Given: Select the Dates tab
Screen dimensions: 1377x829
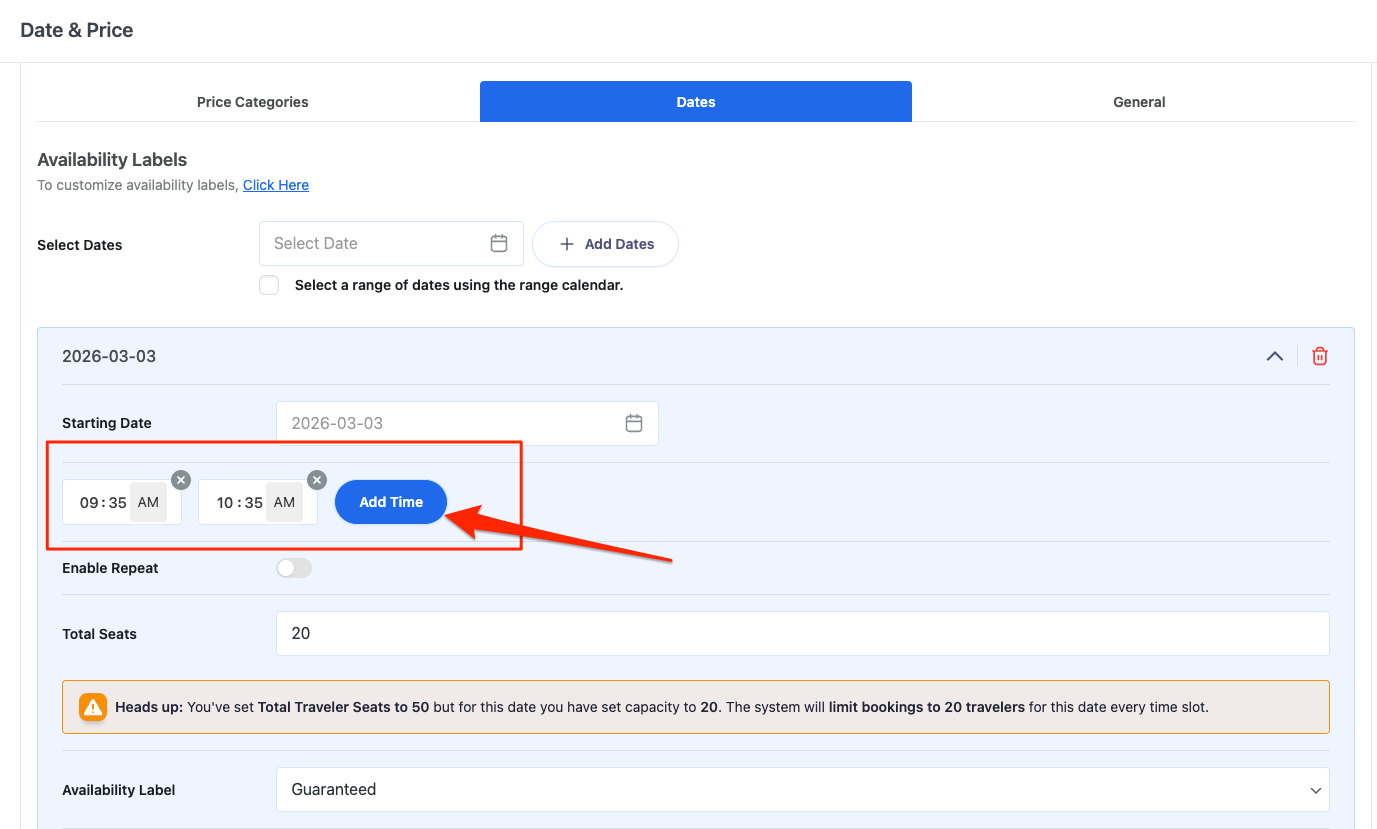Looking at the screenshot, I should coord(695,102).
